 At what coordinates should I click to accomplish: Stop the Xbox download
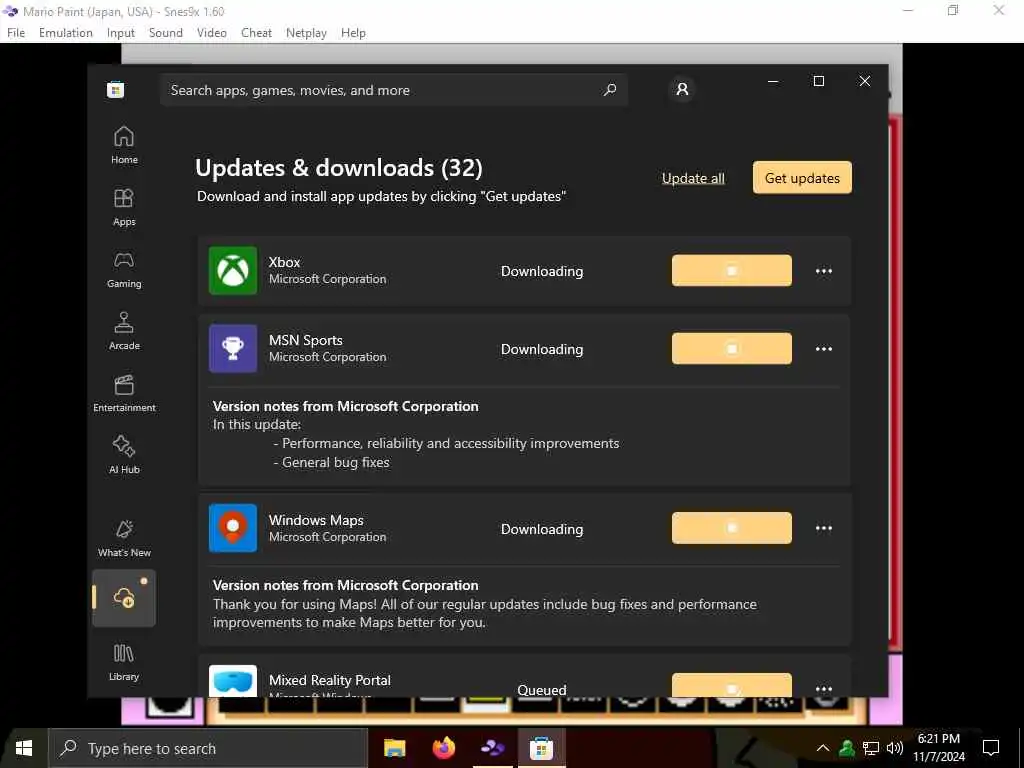[731, 270]
